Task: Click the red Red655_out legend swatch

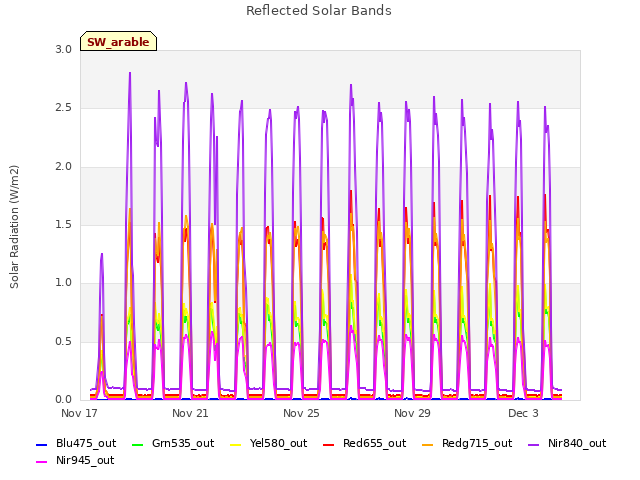Action: coord(329,444)
